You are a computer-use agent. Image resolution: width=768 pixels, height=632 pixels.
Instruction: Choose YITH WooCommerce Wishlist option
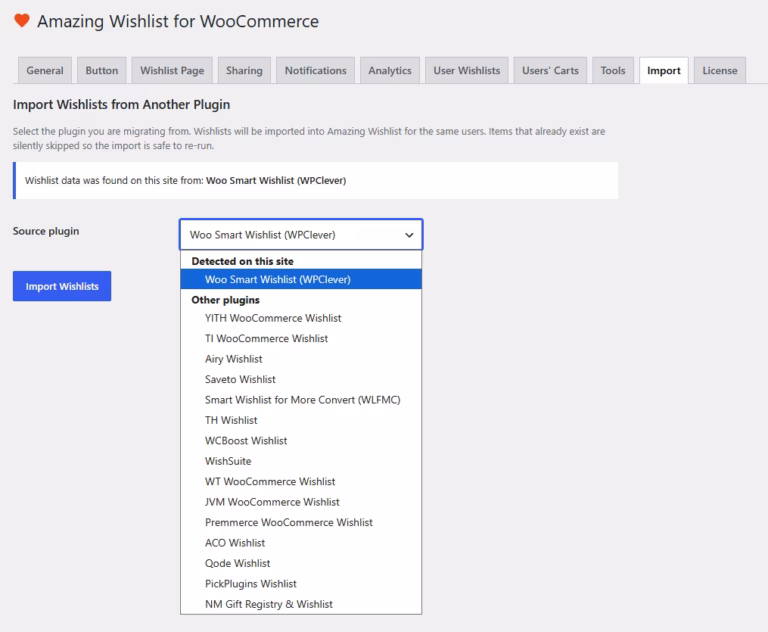(x=301, y=318)
